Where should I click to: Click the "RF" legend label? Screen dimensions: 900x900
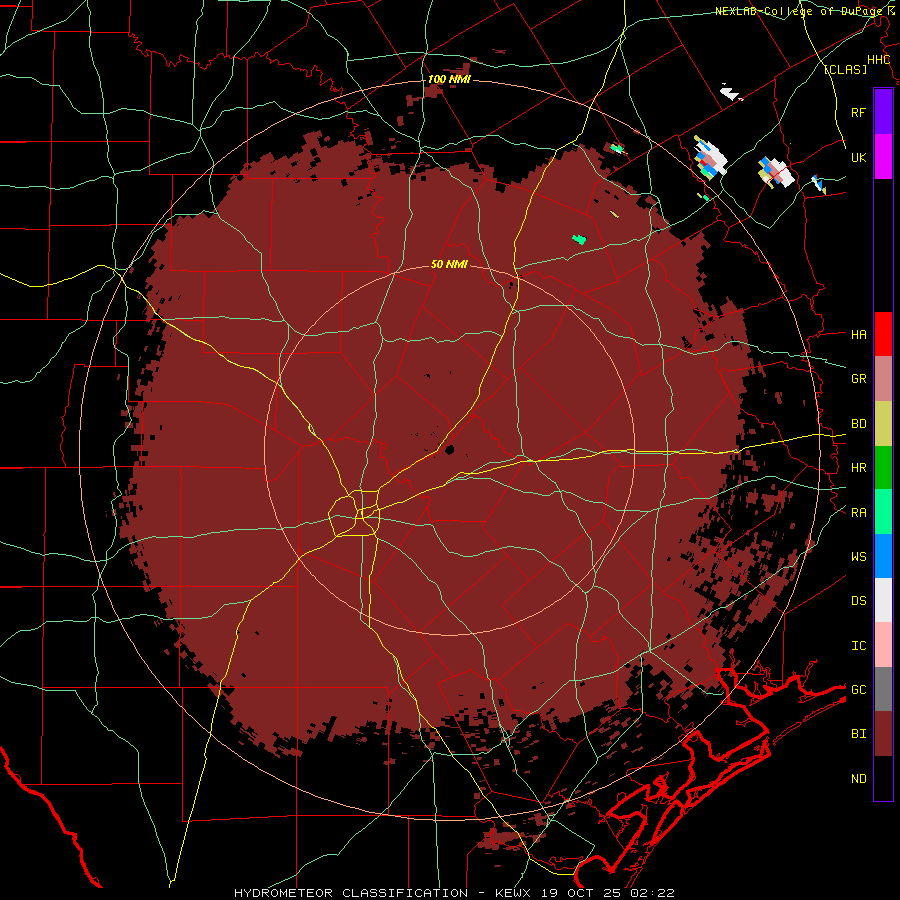pyautogui.click(x=858, y=112)
